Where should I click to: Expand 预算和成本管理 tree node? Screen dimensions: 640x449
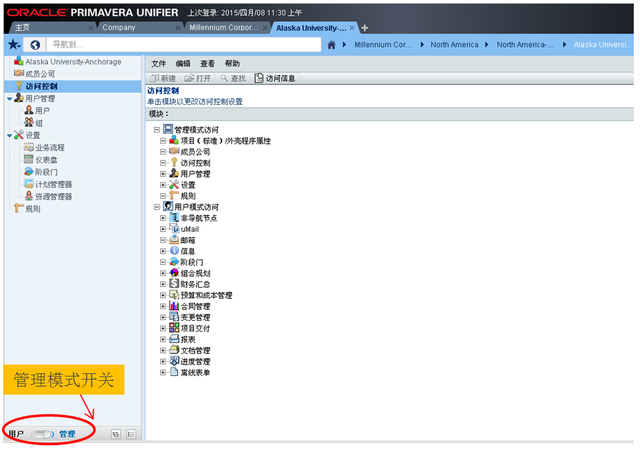[163, 295]
